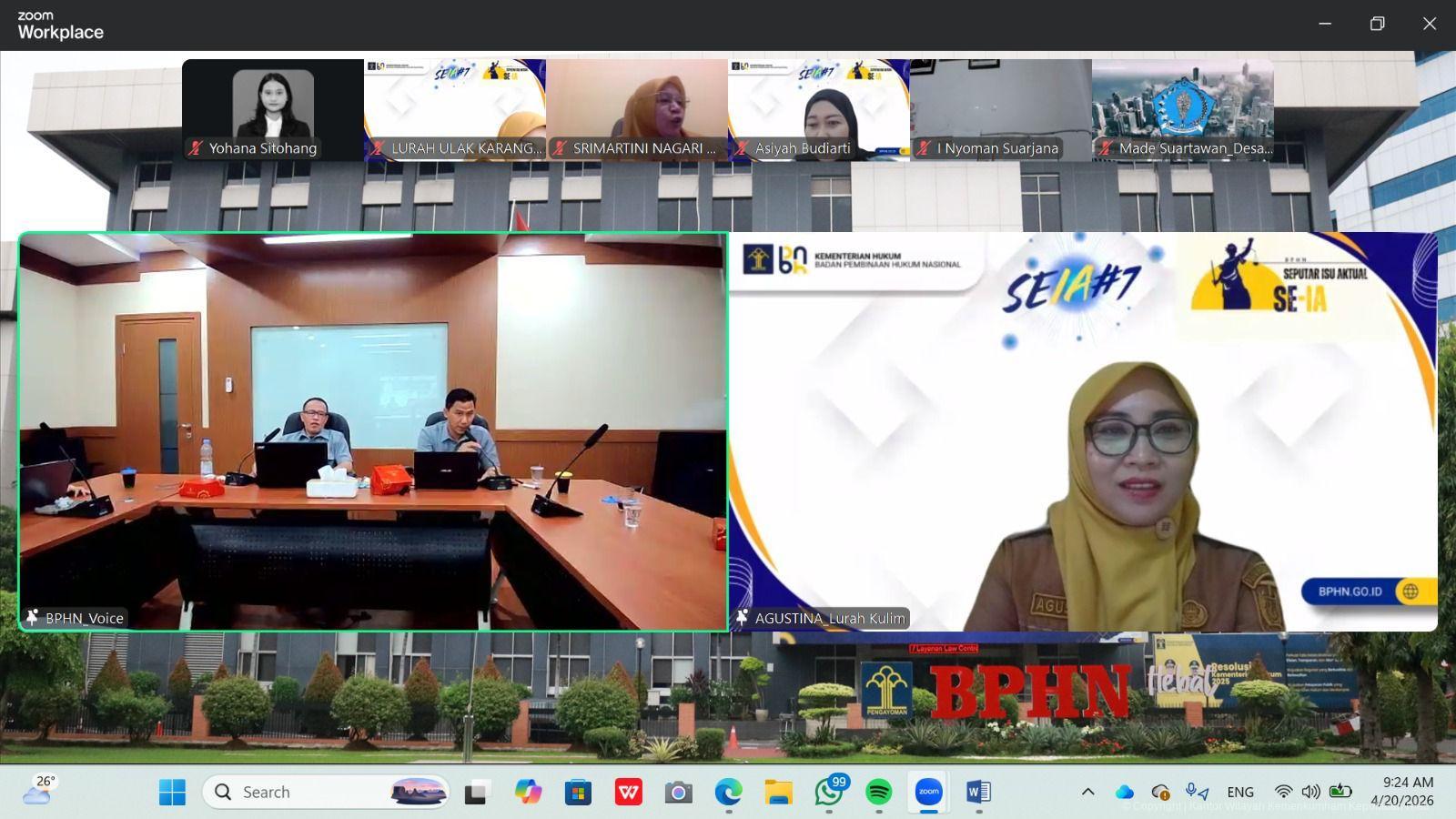1456x819 pixels.
Task: Open Microsoft Word taskbar icon
Action: pos(978,792)
